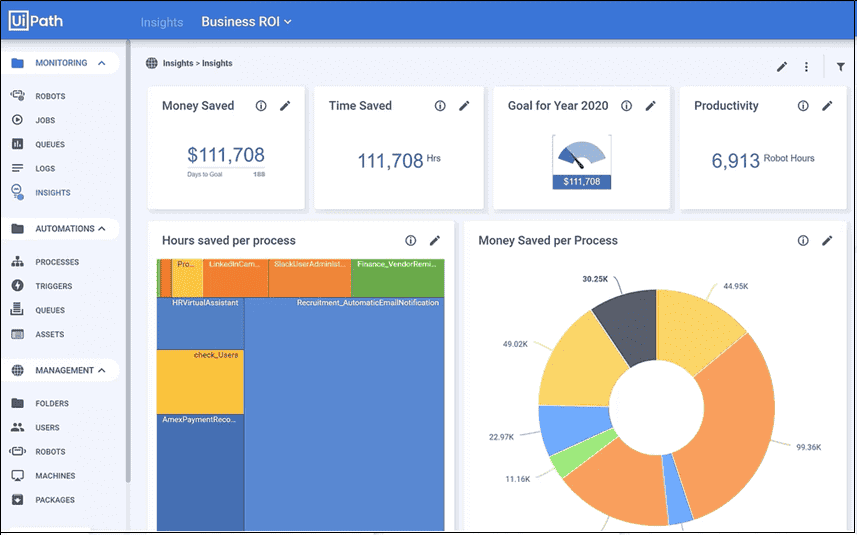Open the Business ROI dashboard dropdown
This screenshot has height=535, width=857.
(x=246, y=22)
